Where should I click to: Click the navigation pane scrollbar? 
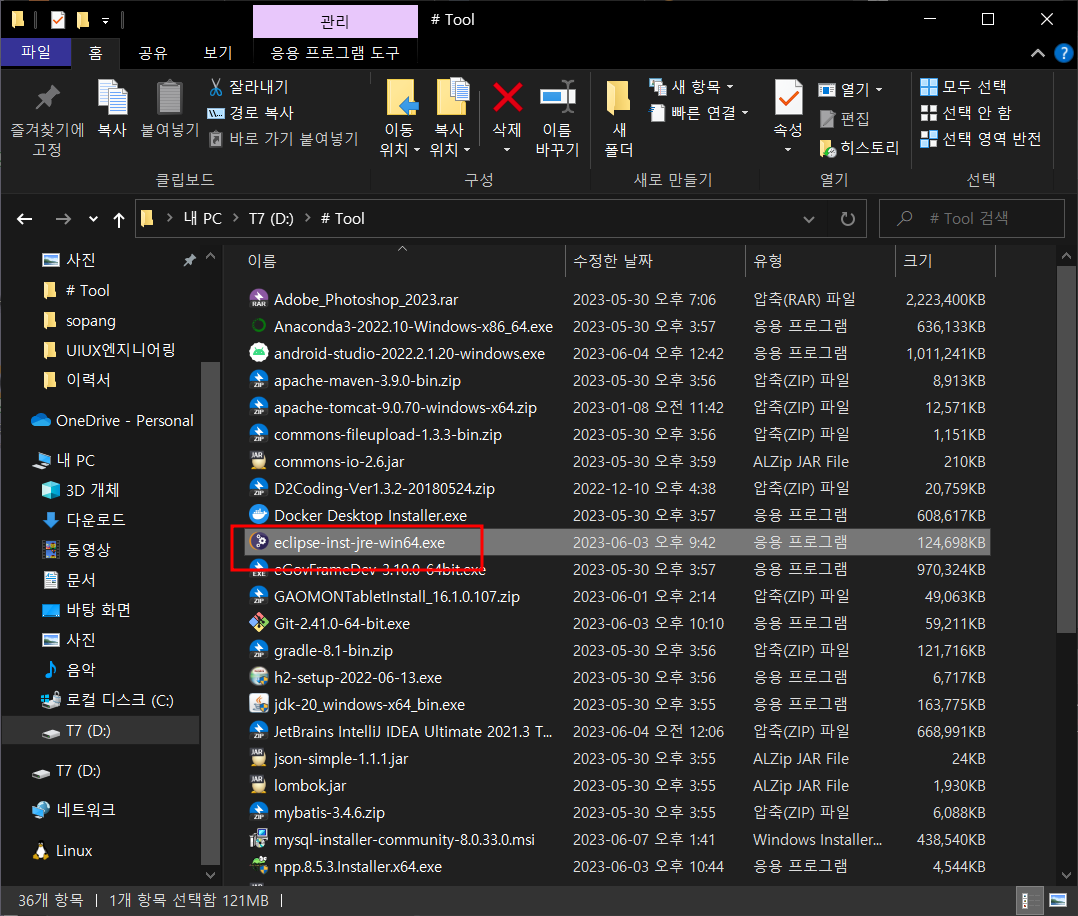[210, 612]
